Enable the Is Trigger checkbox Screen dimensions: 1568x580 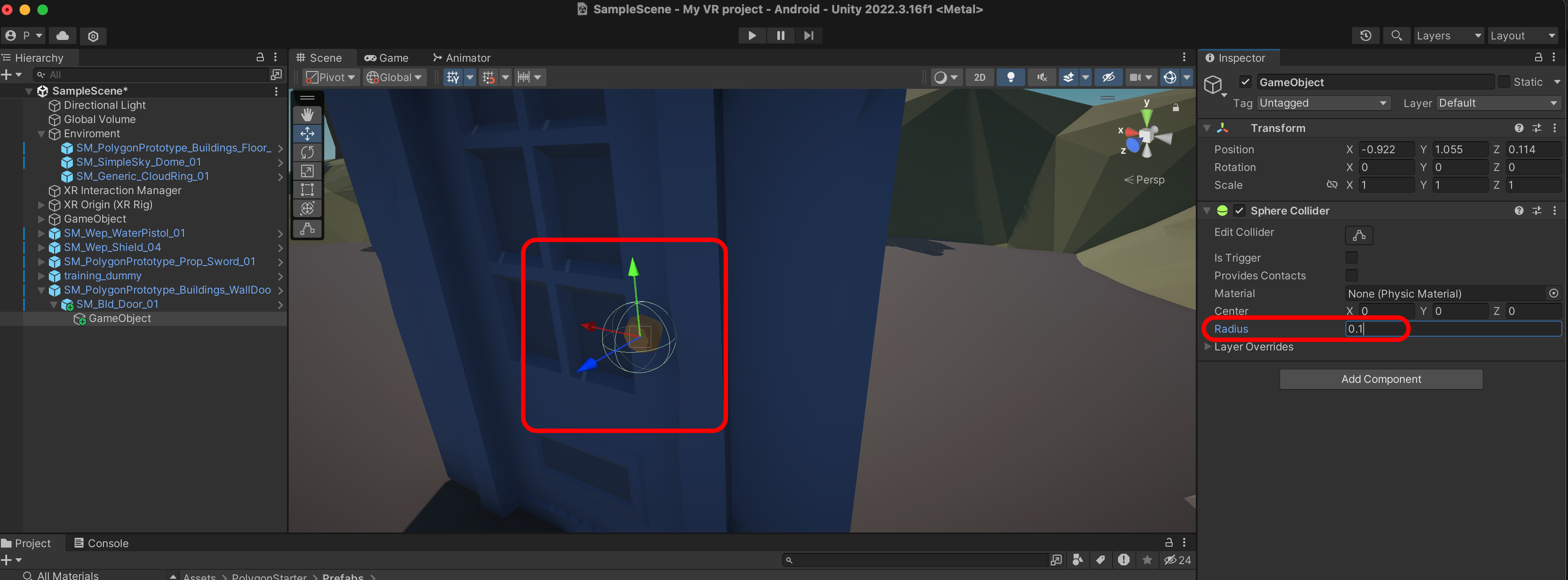pyautogui.click(x=1351, y=258)
